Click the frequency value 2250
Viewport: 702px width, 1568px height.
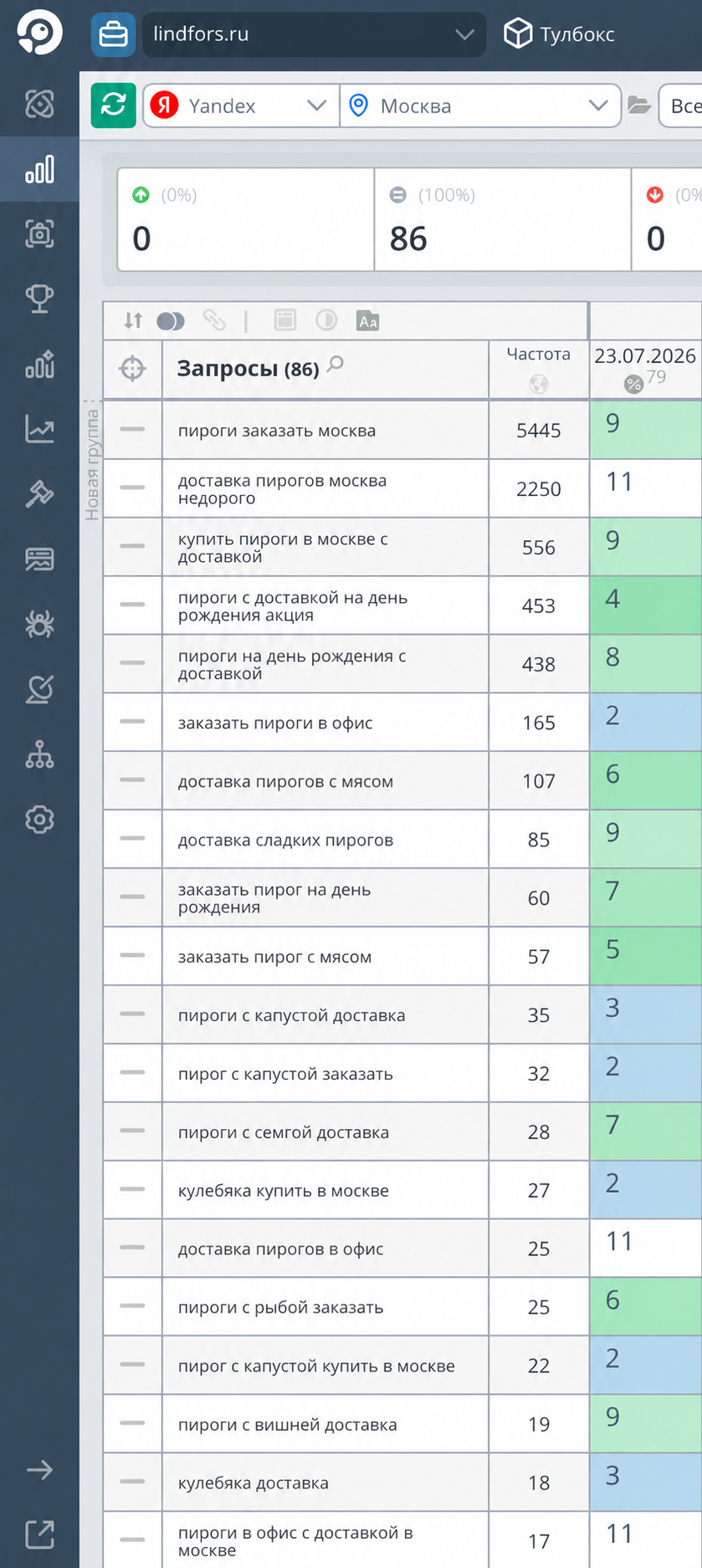click(x=539, y=489)
